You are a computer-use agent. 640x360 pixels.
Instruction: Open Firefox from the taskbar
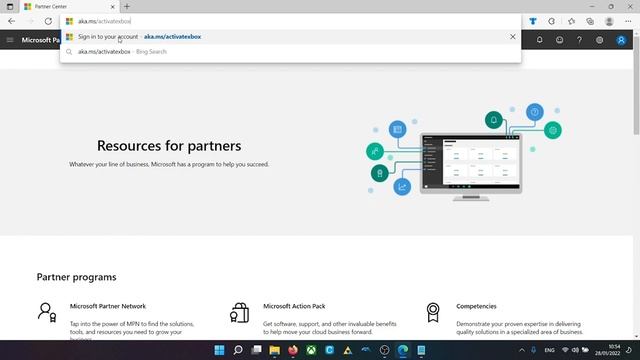tap(293, 350)
